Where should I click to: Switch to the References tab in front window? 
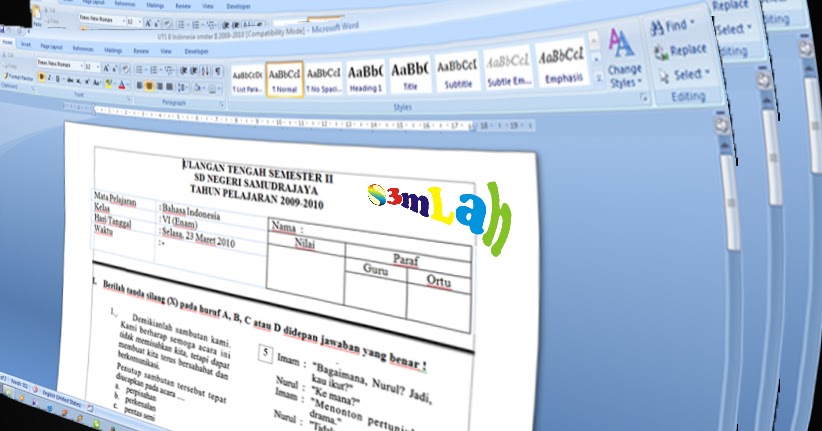[83, 49]
